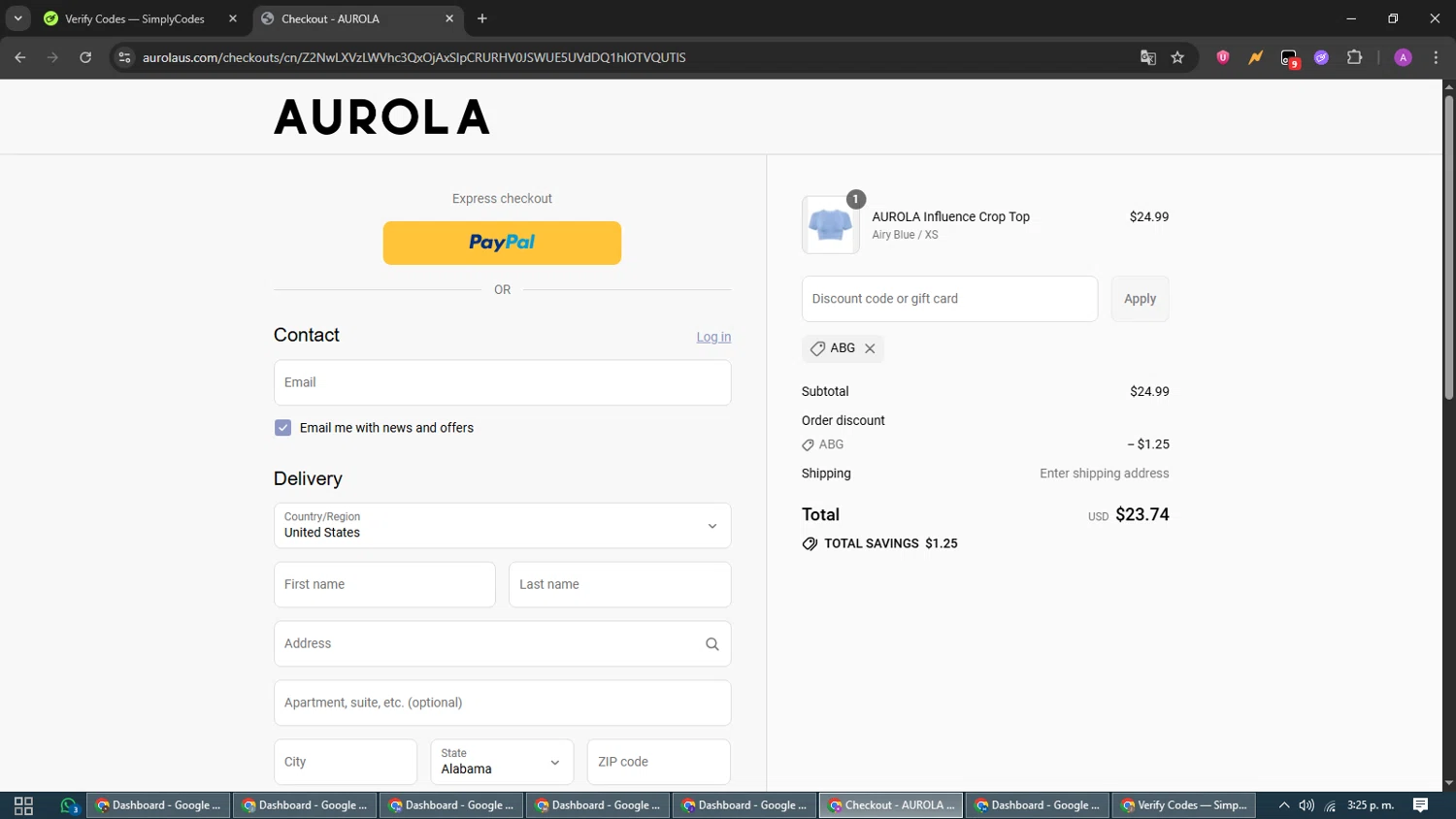
Task: Show hidden system tray icons
Action: (1284, 805)
